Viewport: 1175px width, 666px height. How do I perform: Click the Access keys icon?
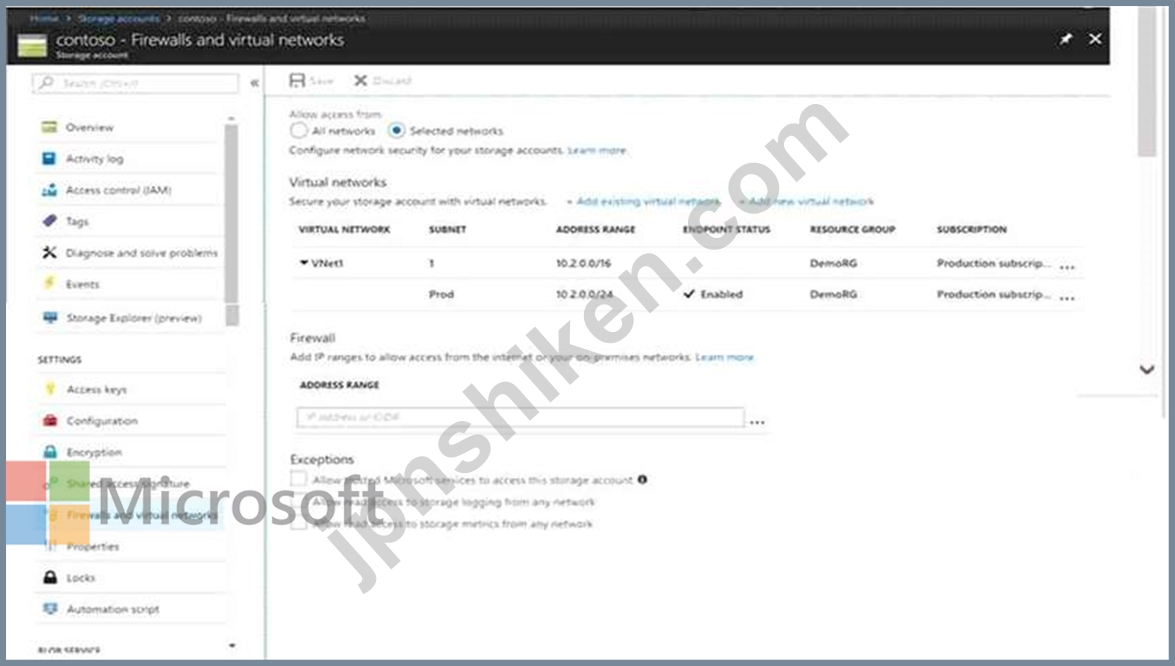coord(50,389)
